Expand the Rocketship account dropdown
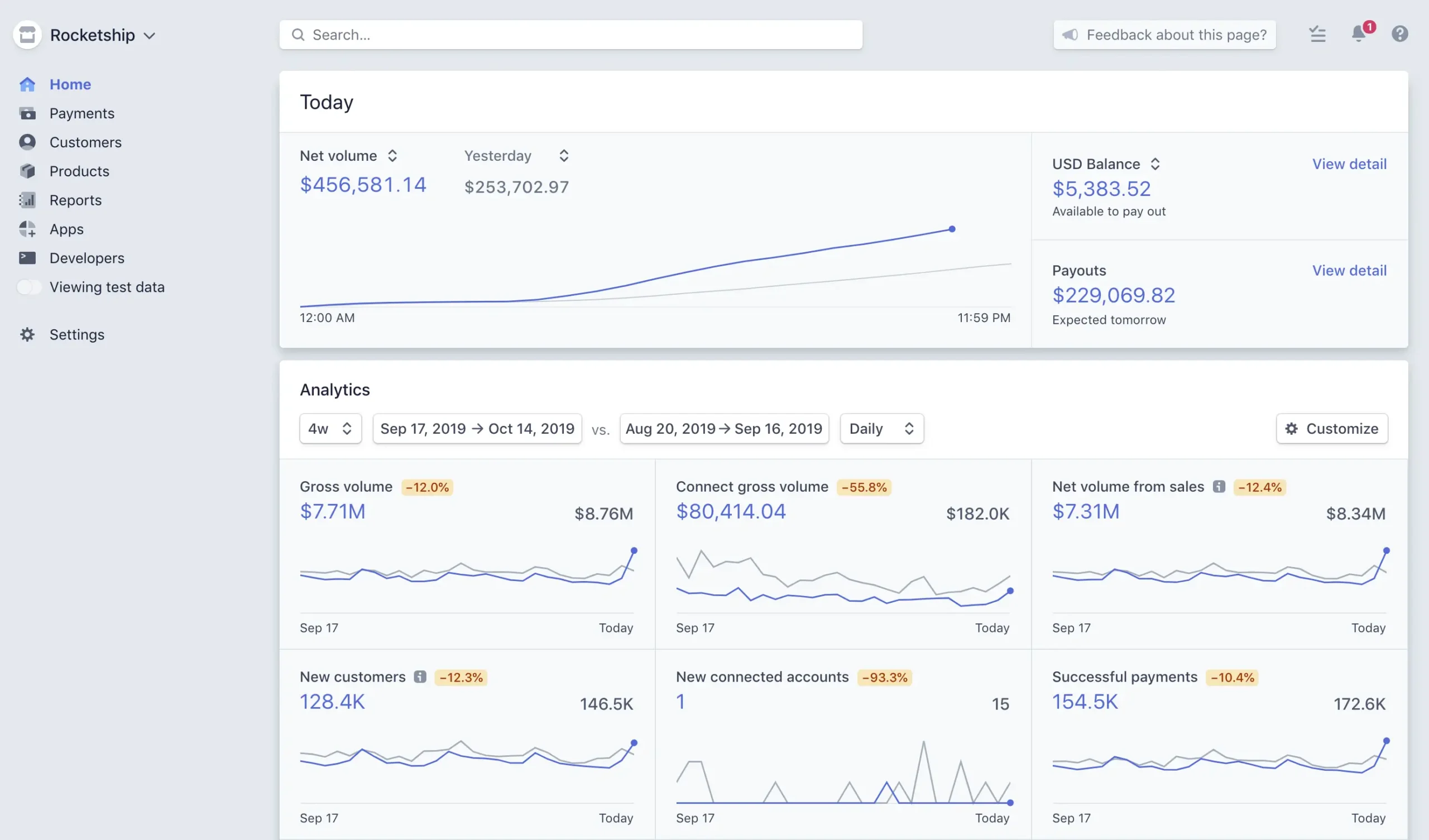 point(150,36)
